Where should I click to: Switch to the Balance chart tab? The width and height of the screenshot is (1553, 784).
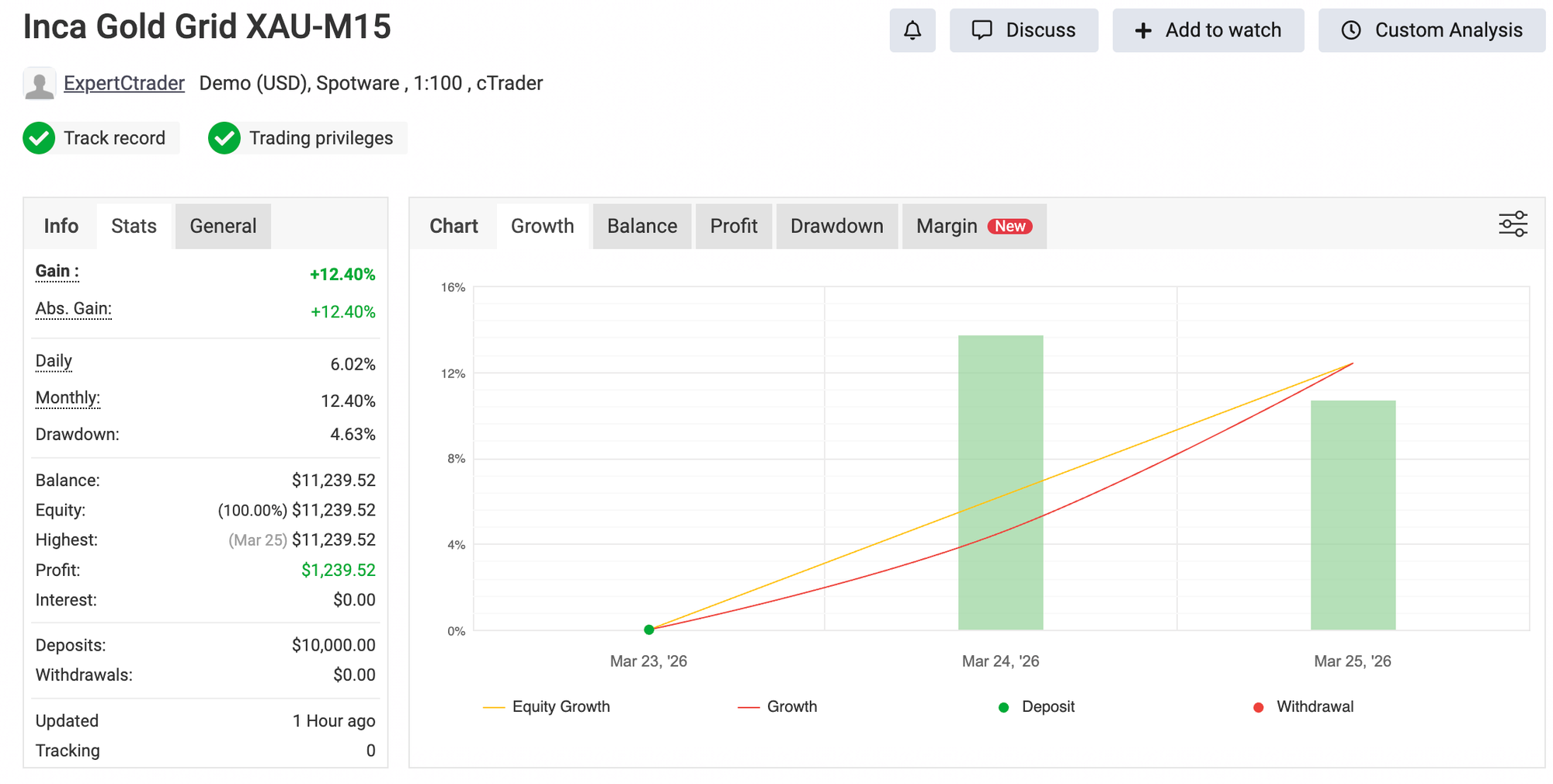tap(641, 226)
